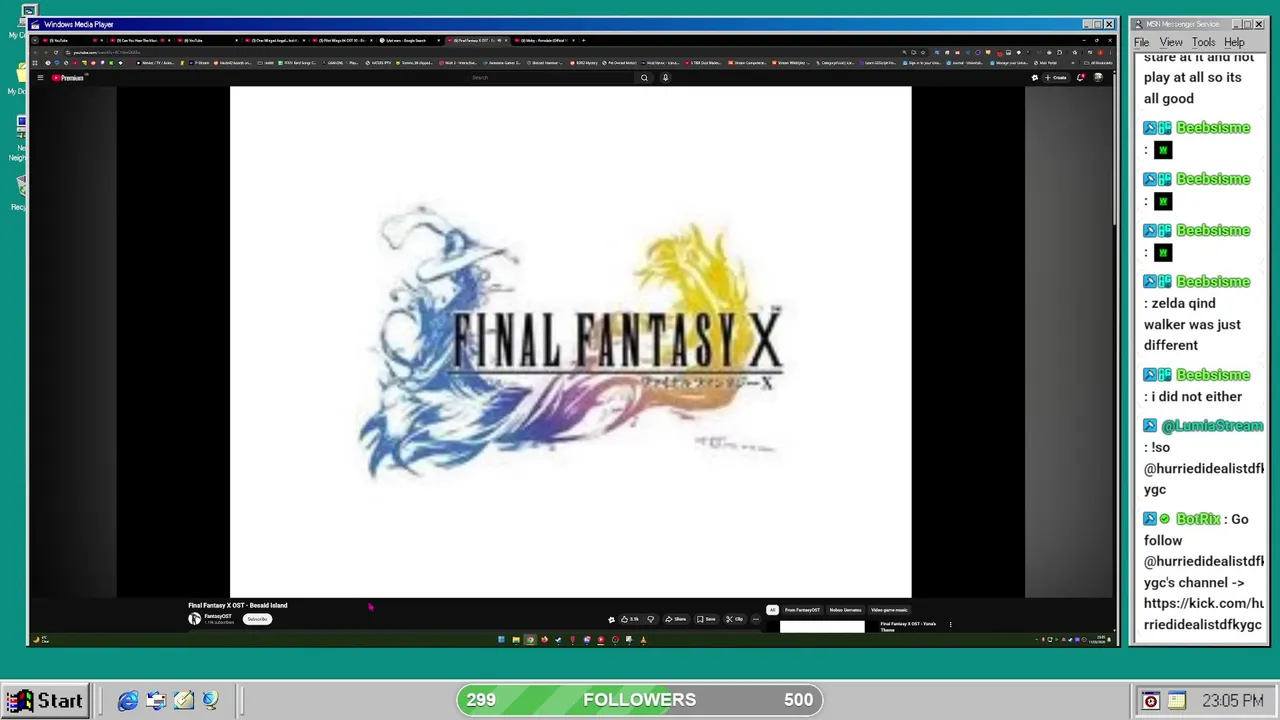Image resolution: width=1280 pixels, height=720 pixels.
Task: Like the video with thumbs up
Action: [x=630, y=619]
